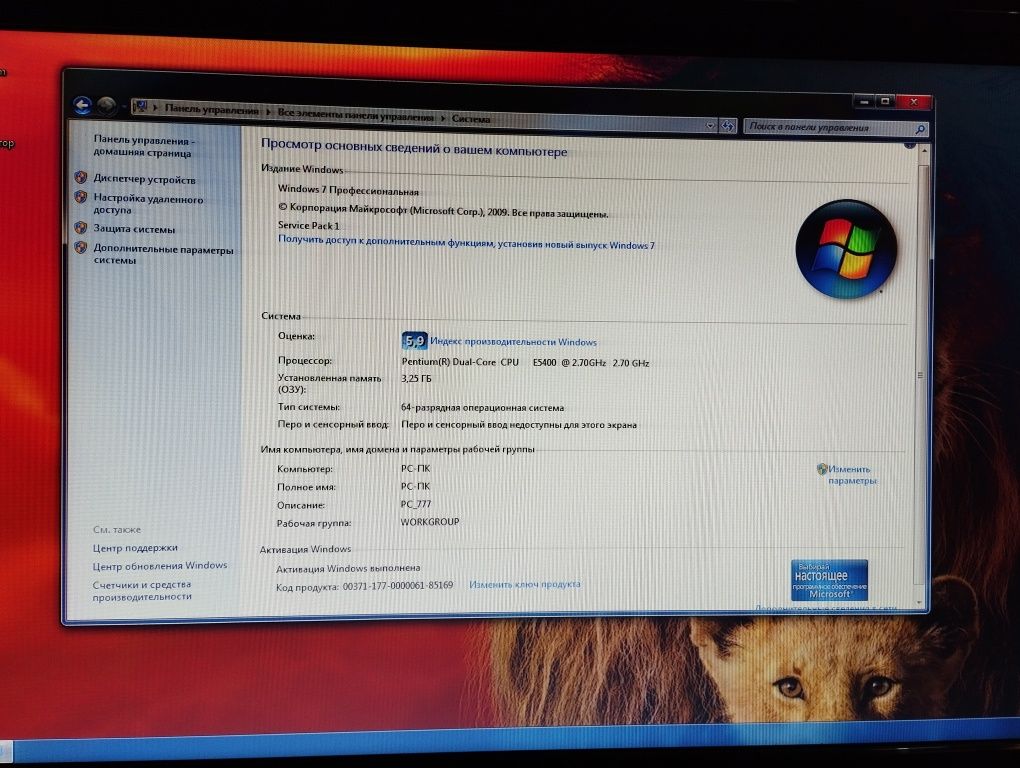The image size is (1020, 768).
Task: Click the 3,25 ГБ memory value
Action: tap(416, 378)
